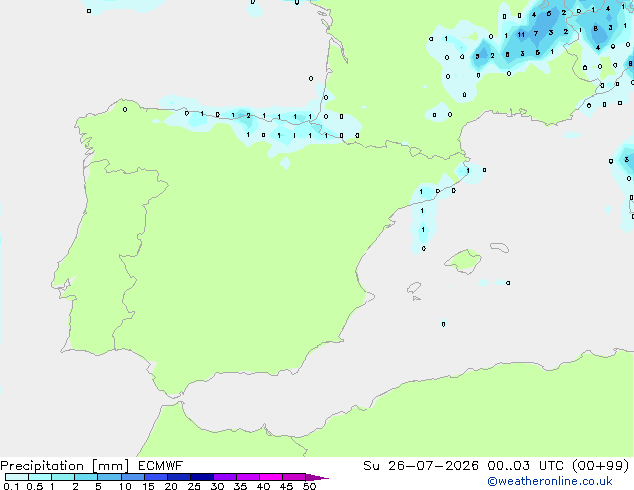This screenshot has width=634, height=490.
Task: Choose the 15–20 mm legend swatch
Action: pyautogui.click(x=155, y=477)
